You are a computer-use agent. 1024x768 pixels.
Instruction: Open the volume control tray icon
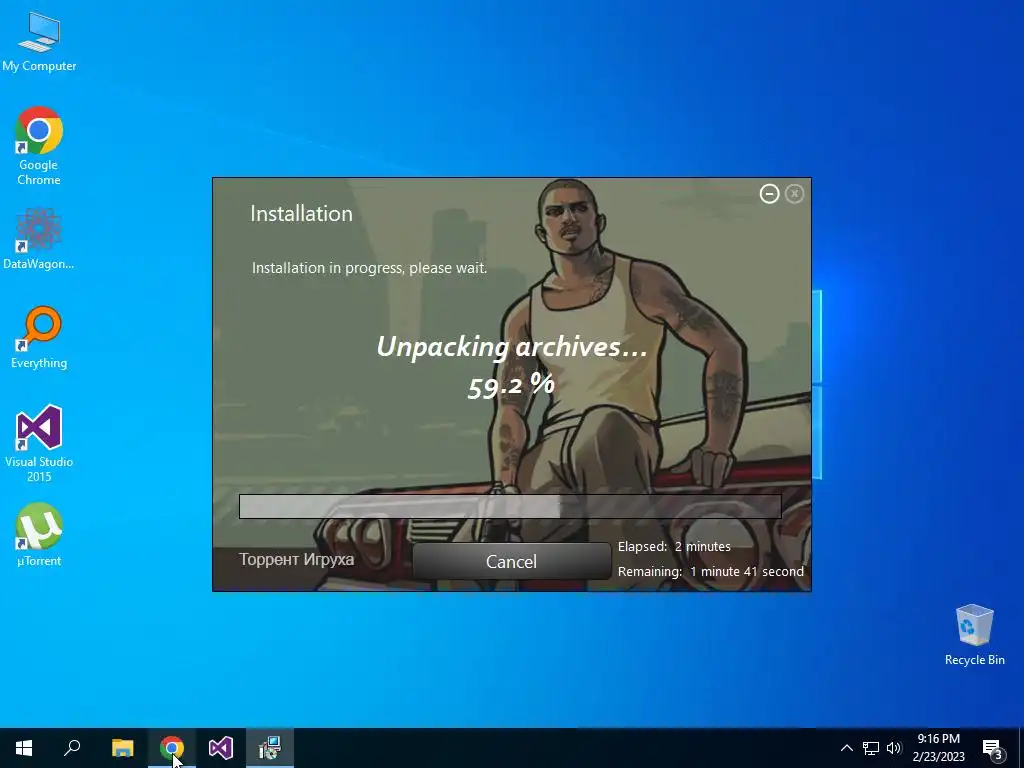tap(894, 748)
